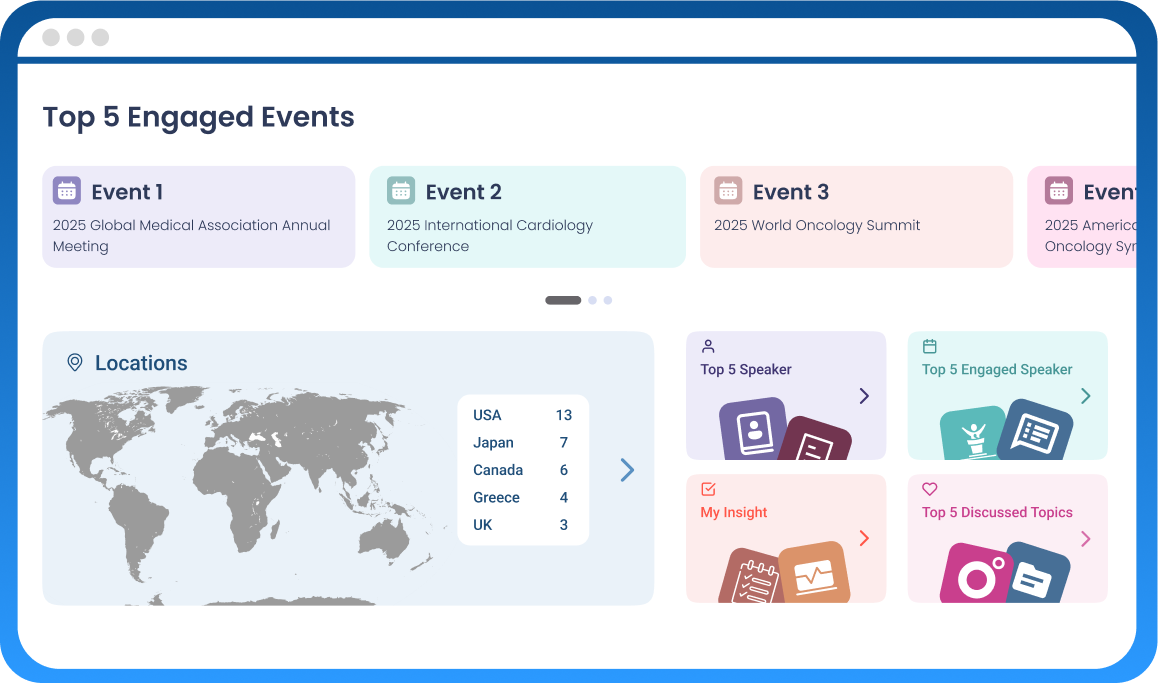Open the 2025 International Cardiology Conference card
This screenshot has width=1158, height=683.
[x=527, y=217]
